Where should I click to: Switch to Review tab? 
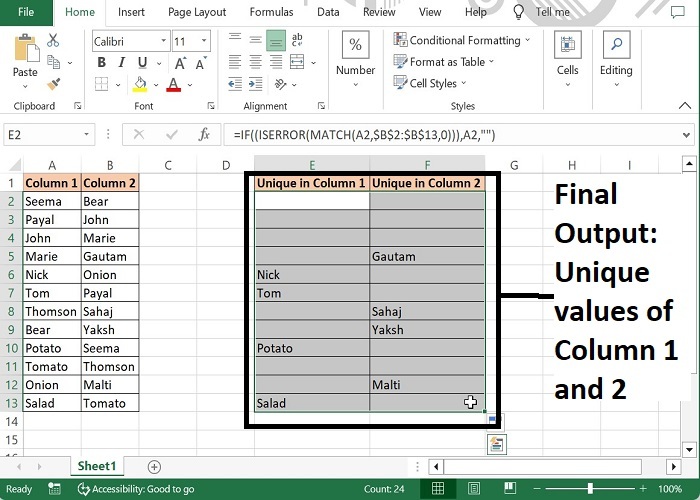(x=379, y=12)
